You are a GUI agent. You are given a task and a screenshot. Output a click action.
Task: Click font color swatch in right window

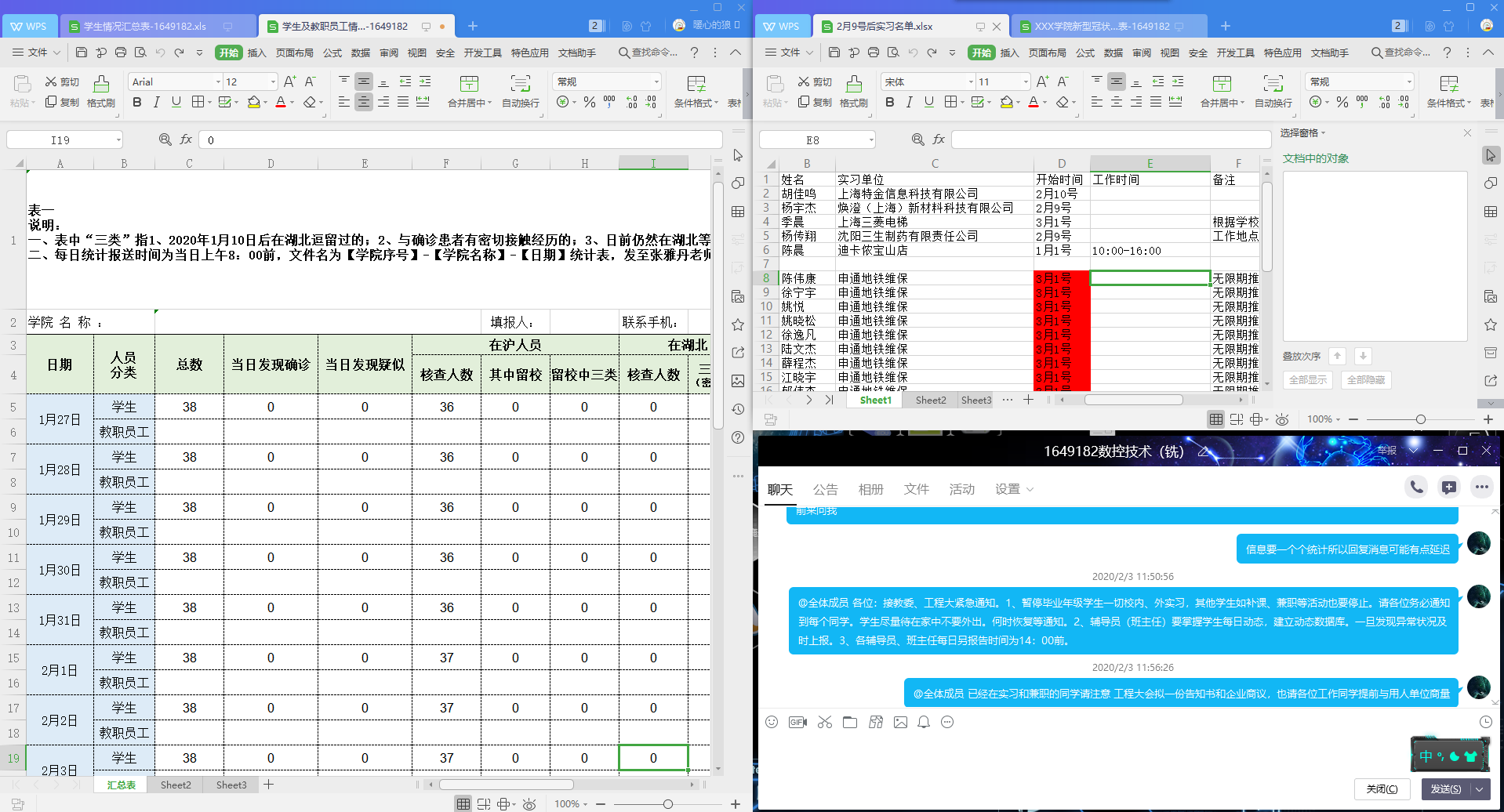[1034, 102]
